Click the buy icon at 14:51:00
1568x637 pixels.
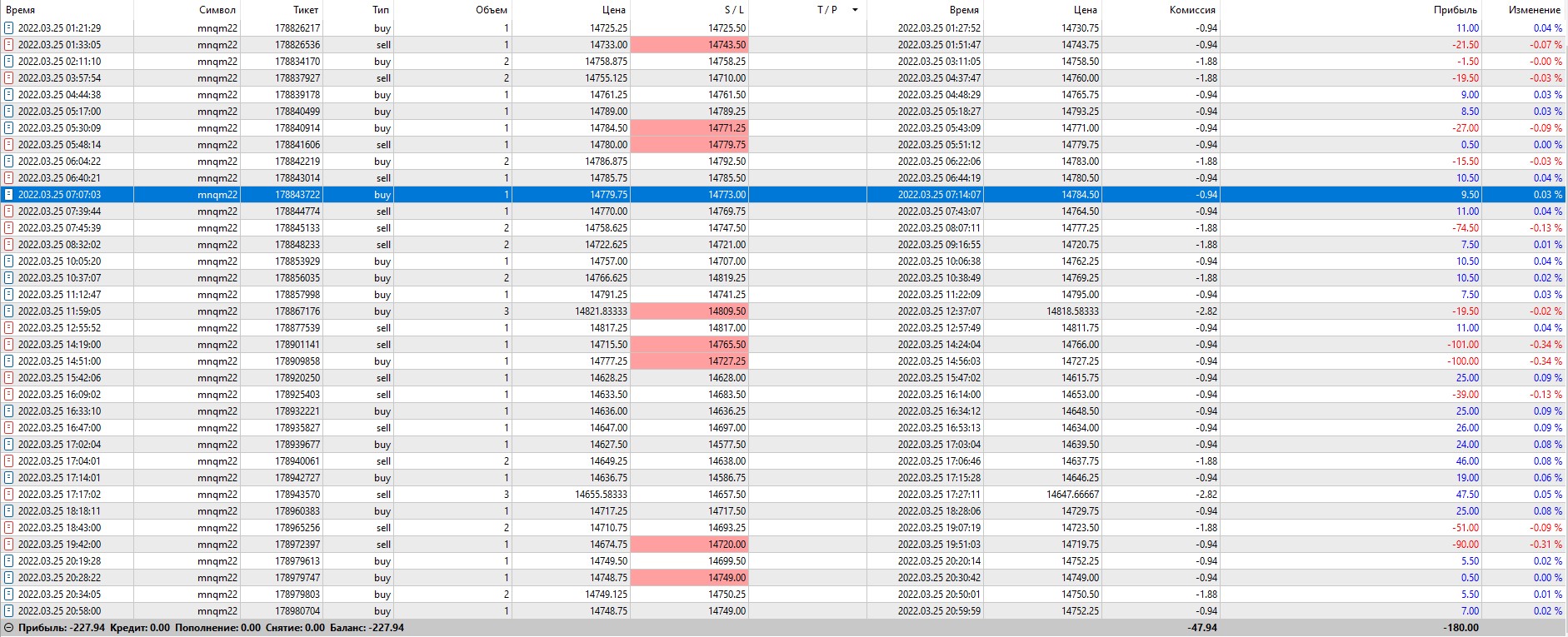tap(9, 361)
